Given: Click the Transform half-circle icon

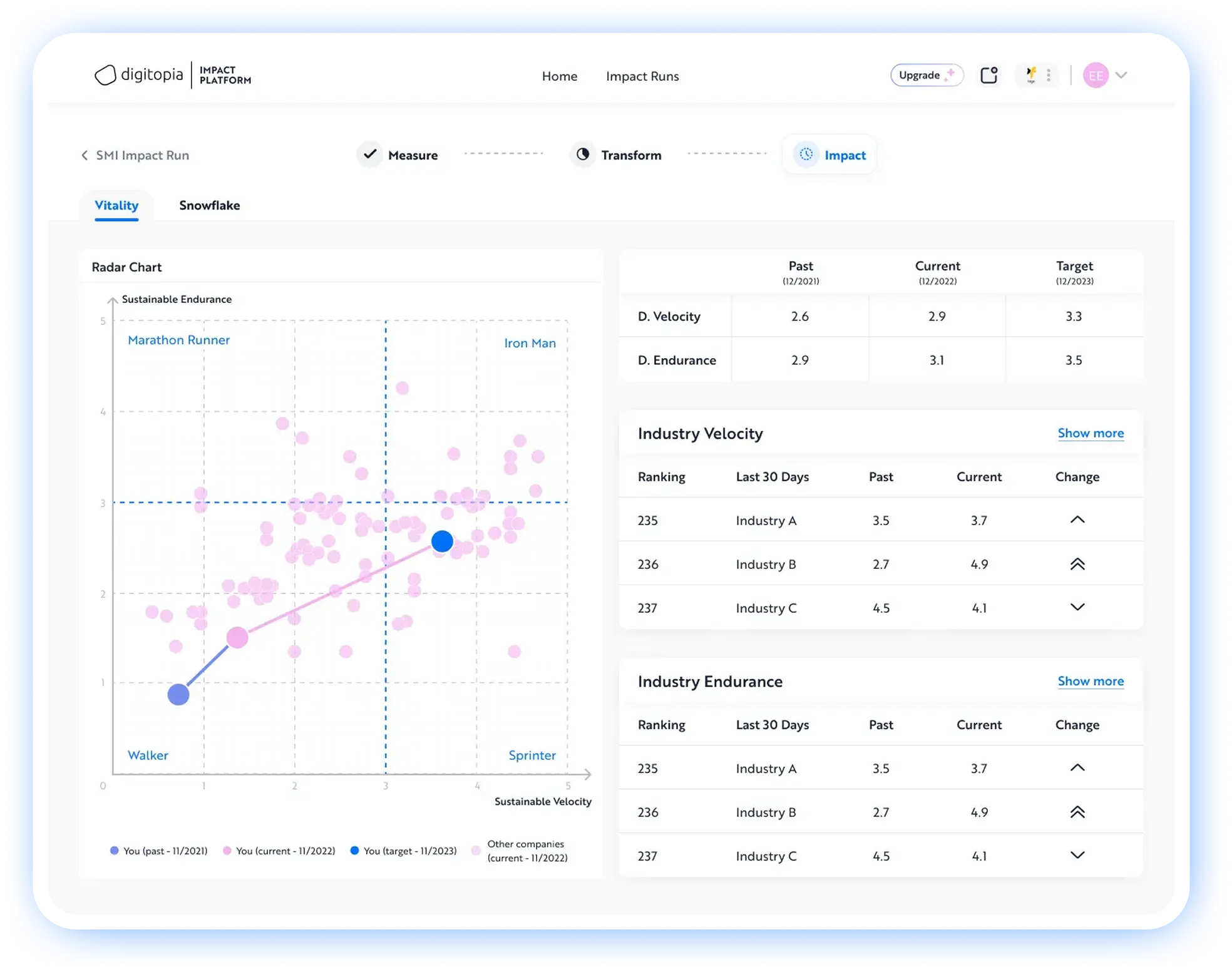Looking at the screenshot, I should coord(583,154).
